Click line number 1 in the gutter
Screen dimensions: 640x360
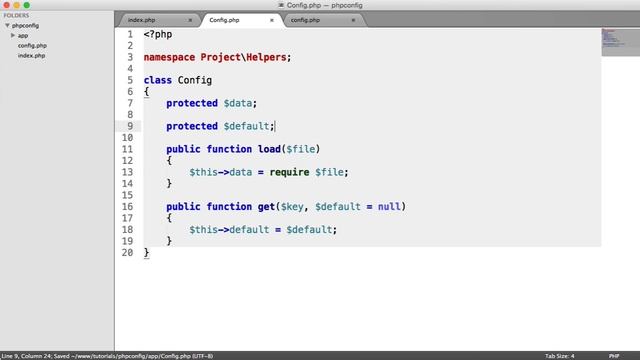130,34
